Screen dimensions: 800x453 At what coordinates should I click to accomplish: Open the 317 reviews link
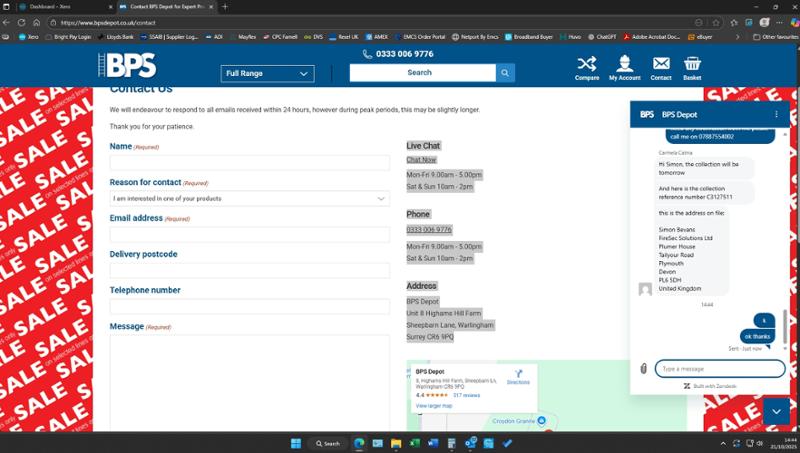(x=466, y=395)
